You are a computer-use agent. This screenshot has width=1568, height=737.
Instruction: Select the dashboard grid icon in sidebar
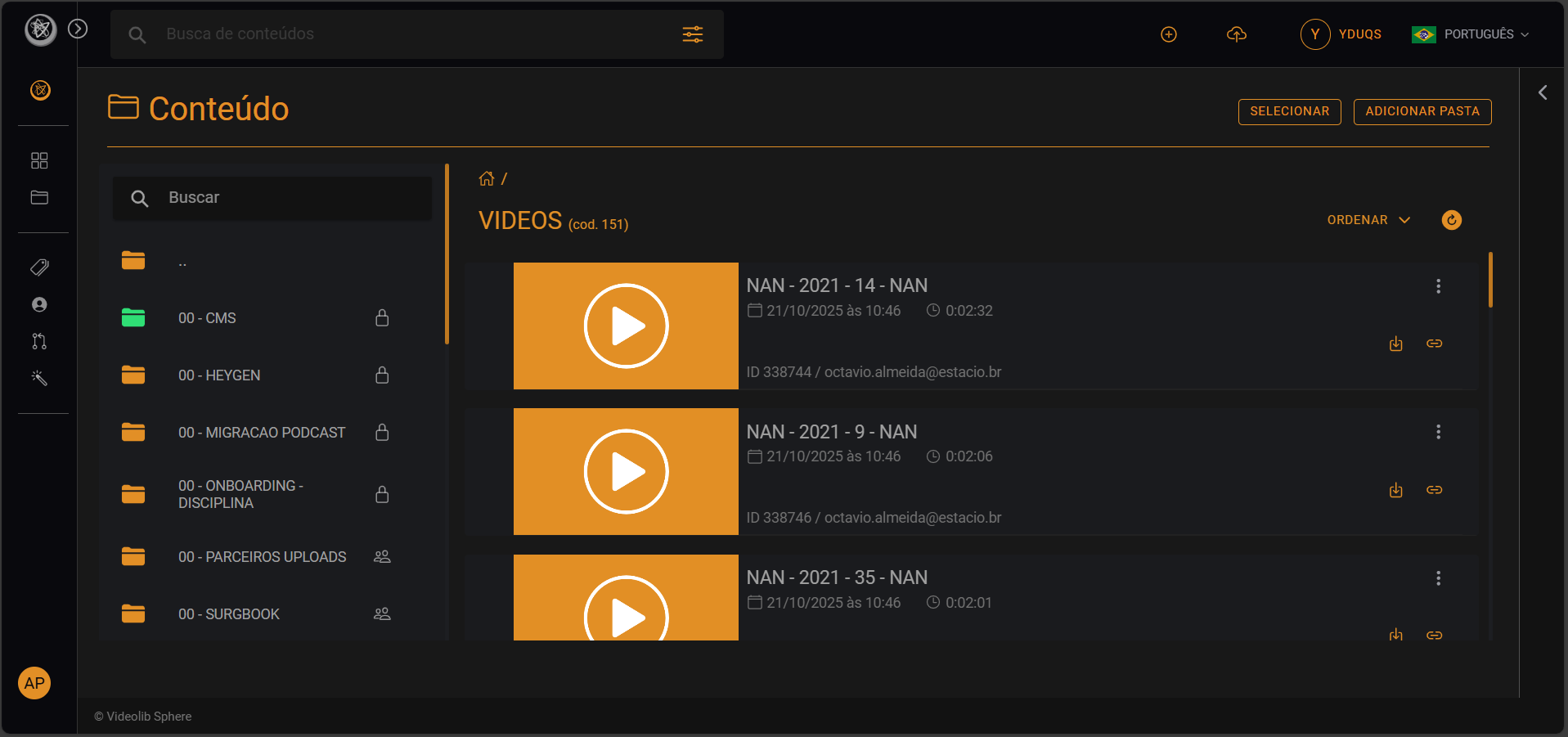click(38, 161)
